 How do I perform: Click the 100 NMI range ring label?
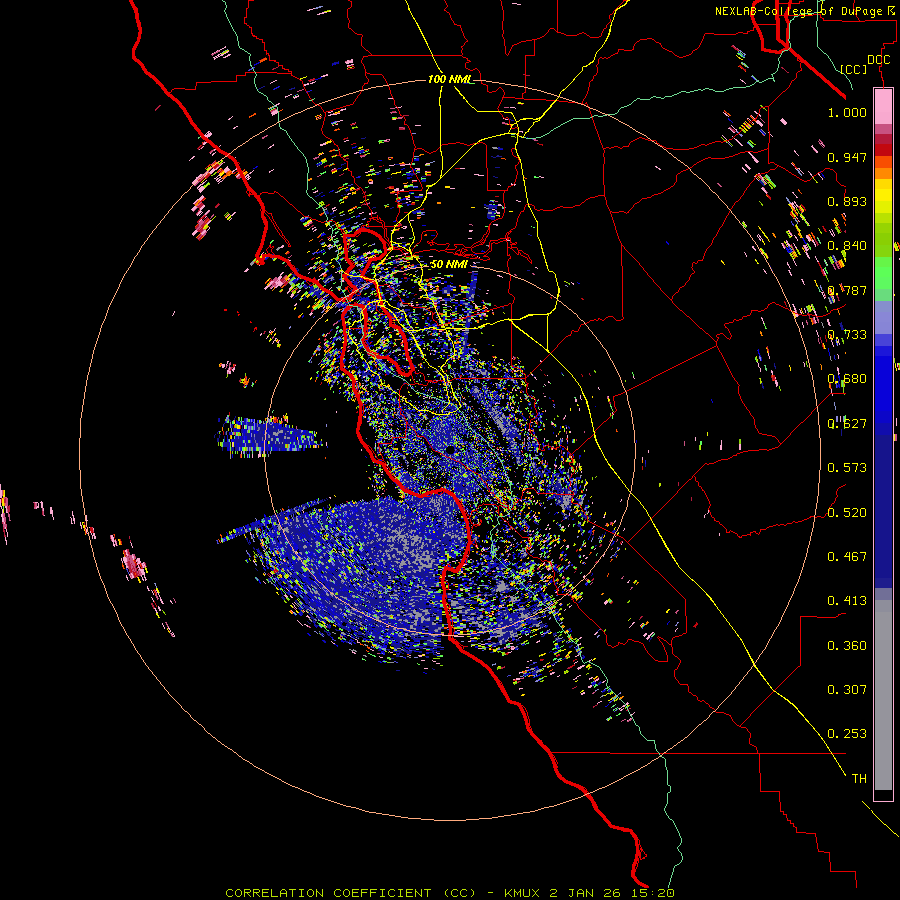451,79
